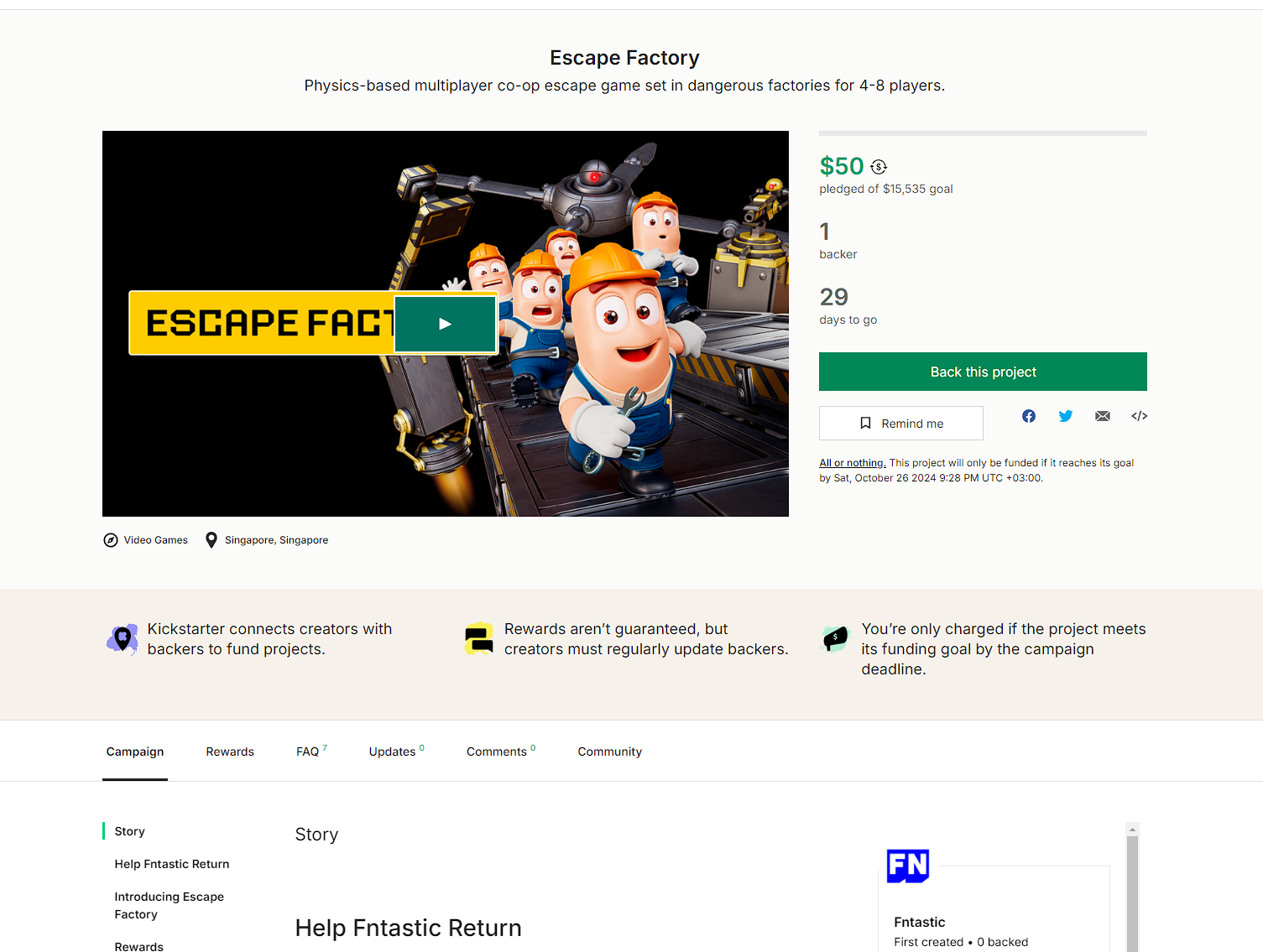Open the All or nothing link
The image size is (1263, 952).
[x=853, y=463]
